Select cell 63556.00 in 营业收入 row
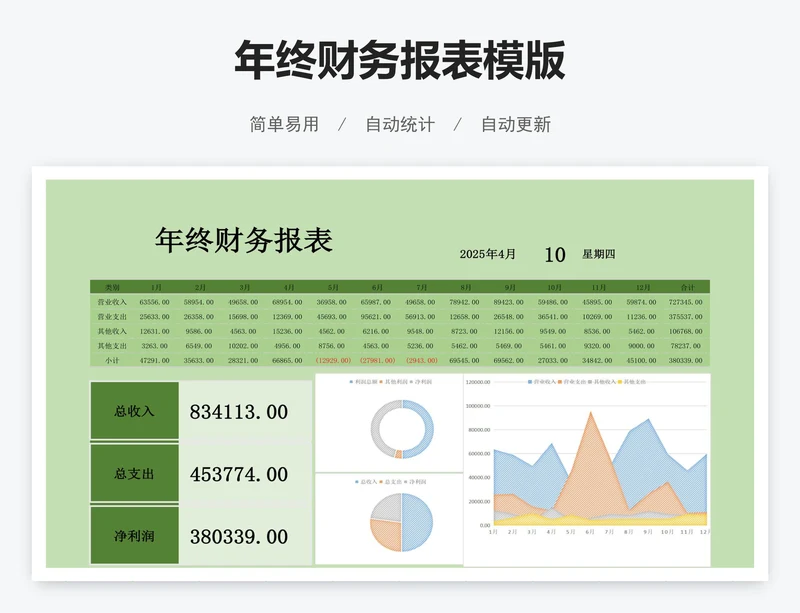The image size is (800, 613). pos(155,302)
